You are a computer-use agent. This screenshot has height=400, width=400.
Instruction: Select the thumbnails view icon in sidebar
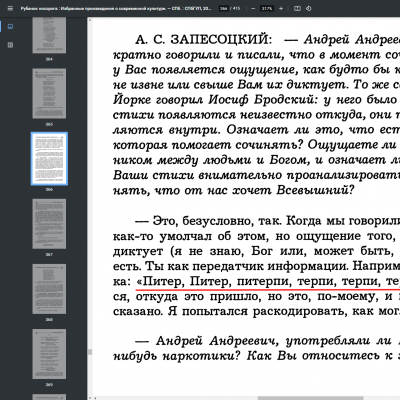10,27
